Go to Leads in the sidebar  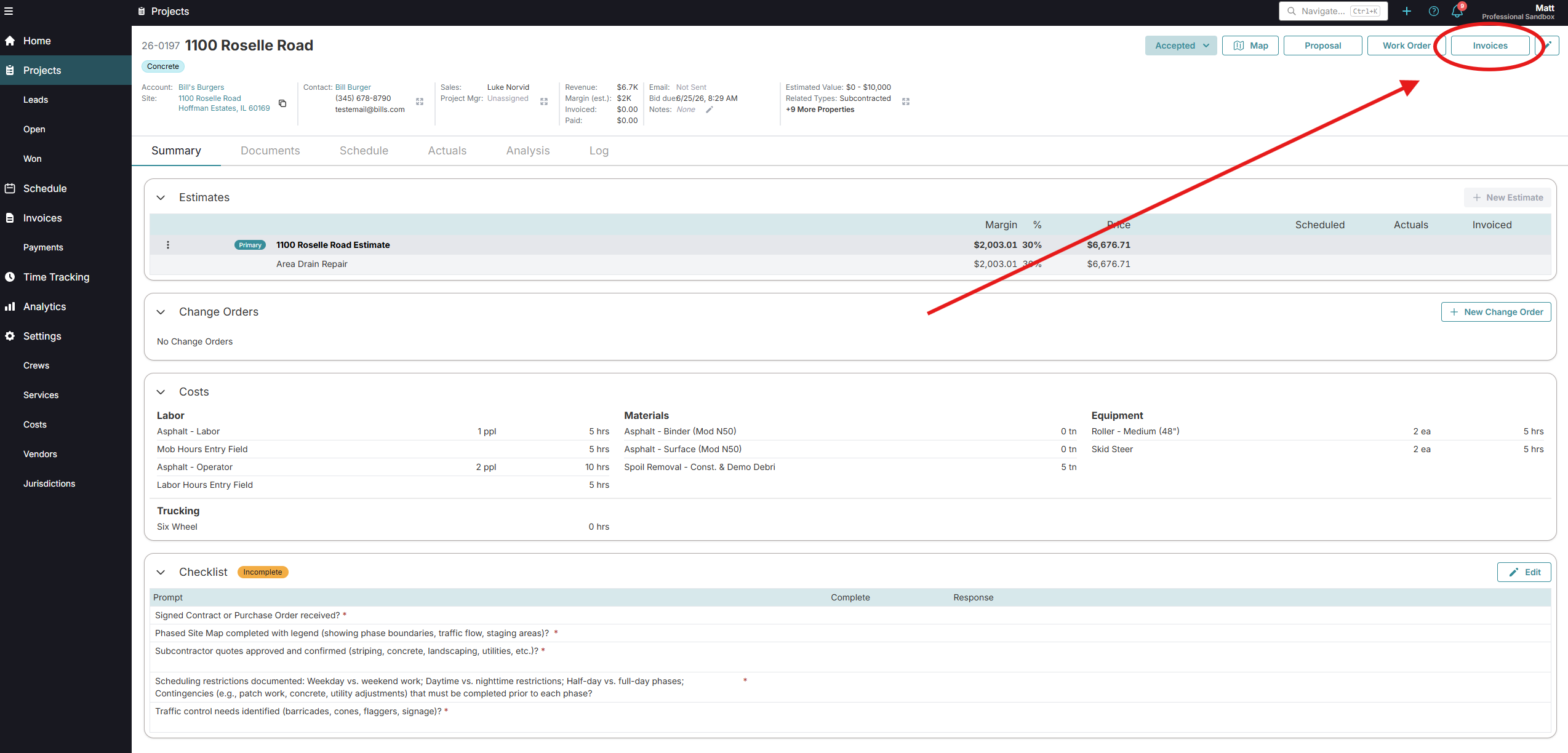pyautogui.click(x=36, y=100)
